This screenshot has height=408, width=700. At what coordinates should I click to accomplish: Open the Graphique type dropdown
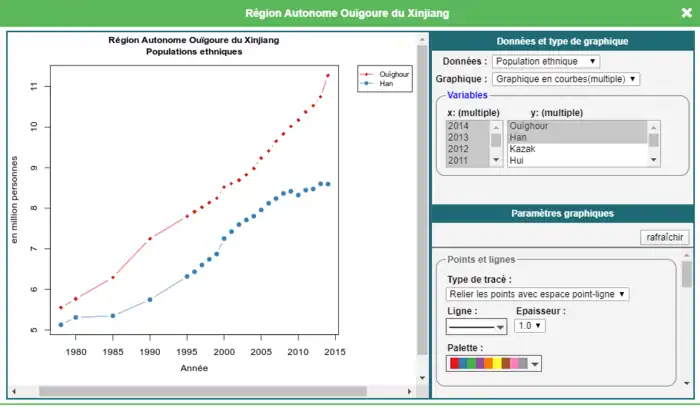tap(566, 78)
